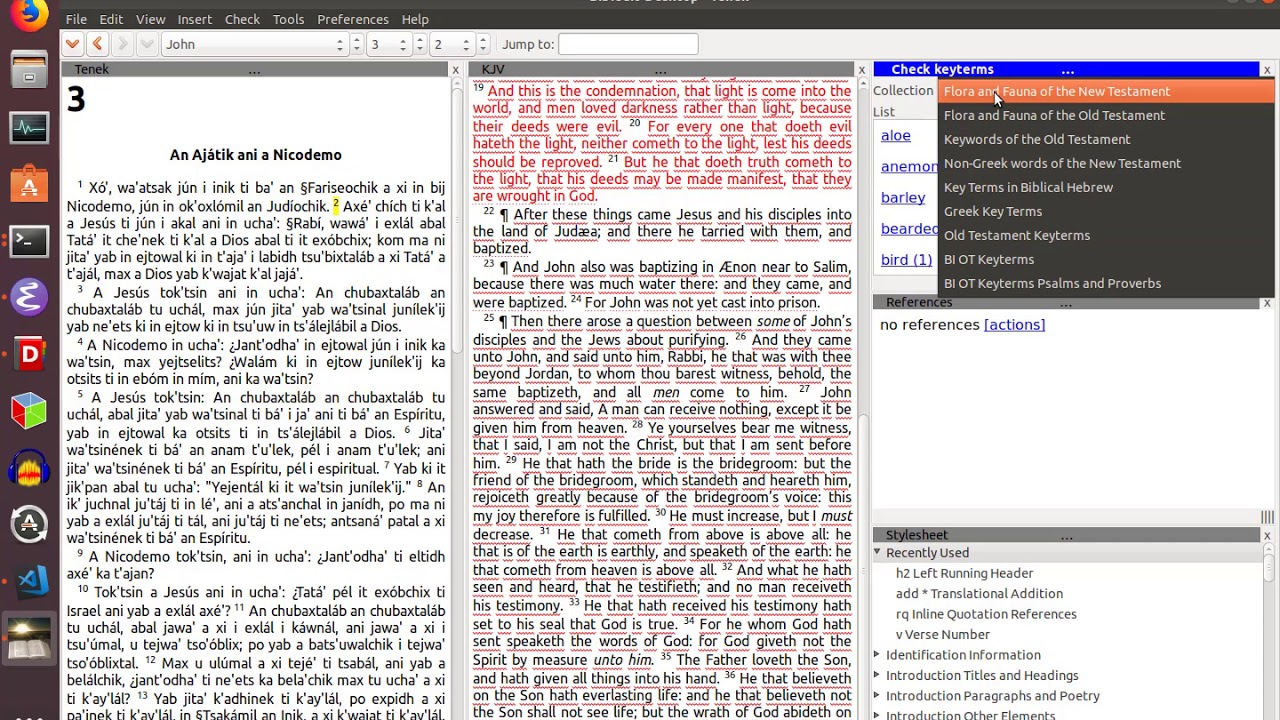Select the v Verse Number style
Viewport: 1280px width, 720px height.
(x=943, y=634)
